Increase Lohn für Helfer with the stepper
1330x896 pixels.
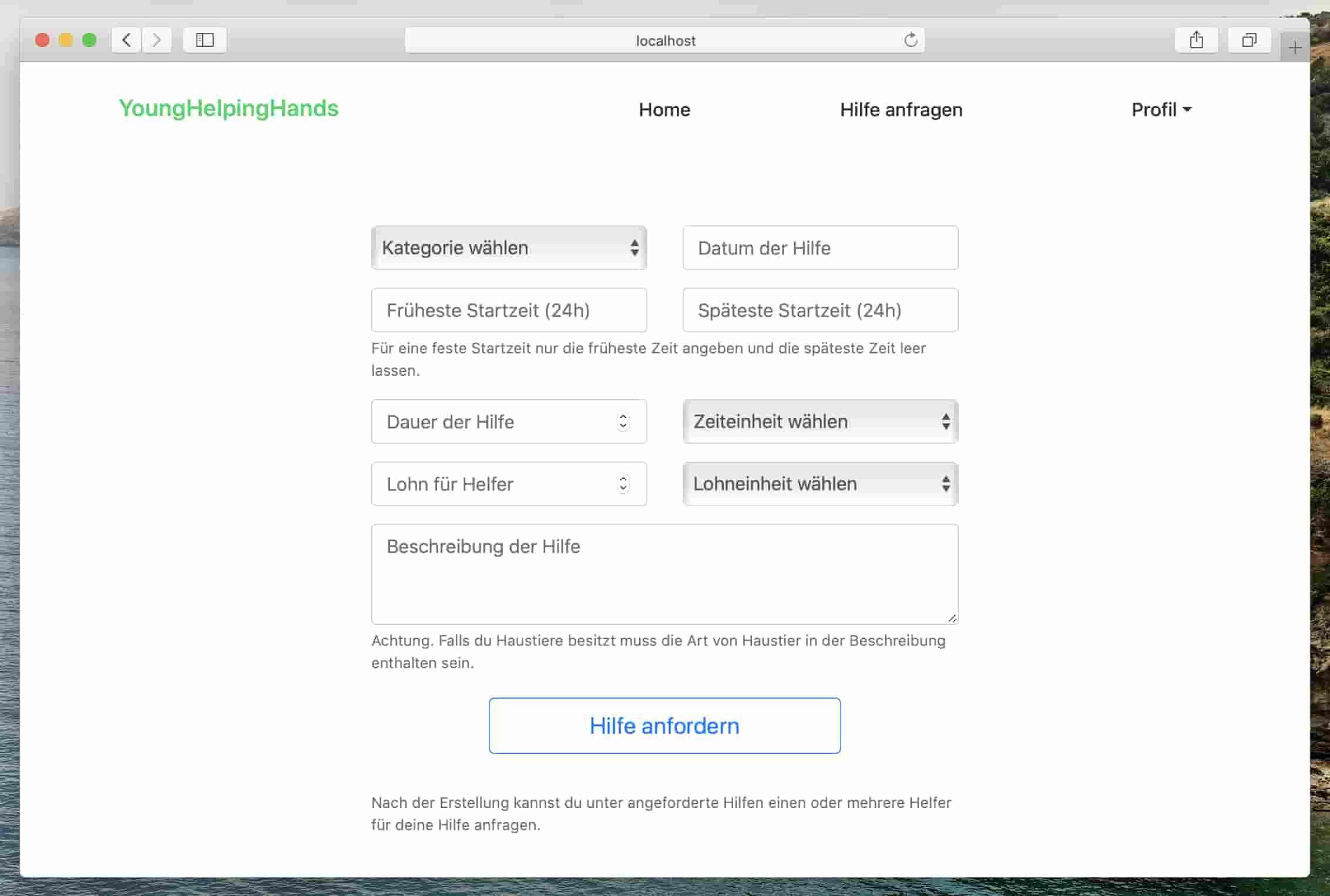tap(623, 479)
